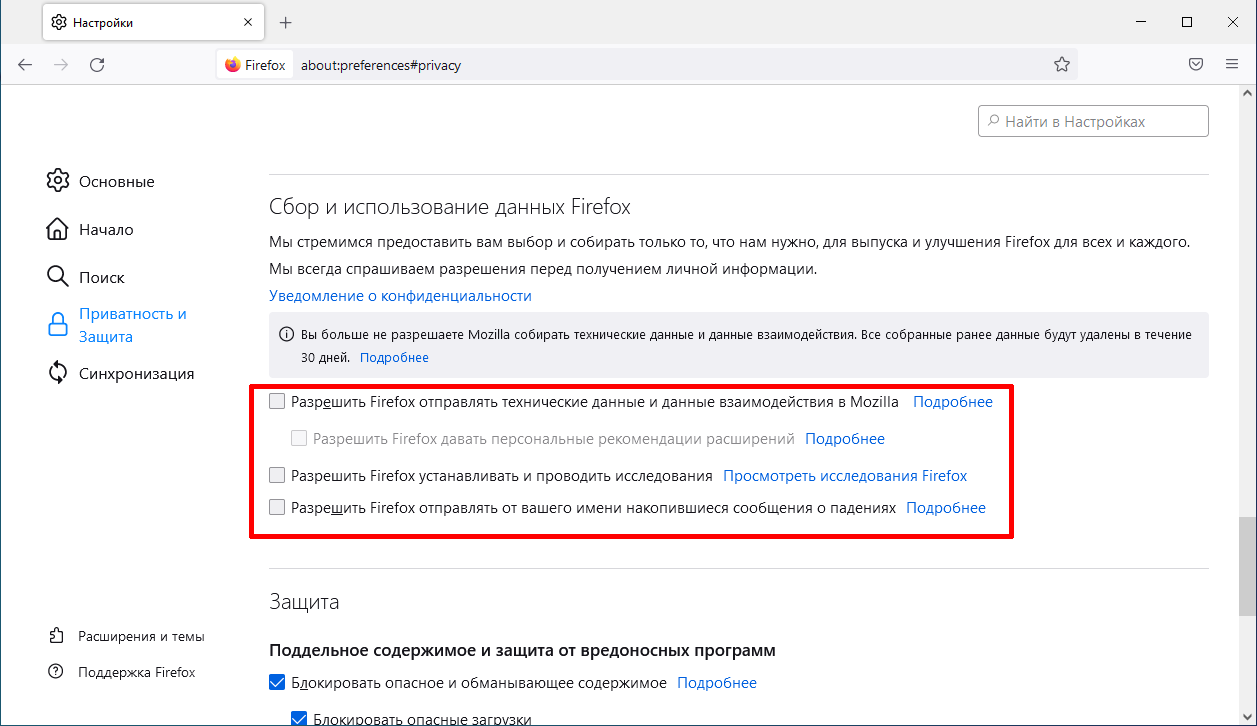Switch to Поиск settings section
The height and width of the screenshot is (726, 1257).
point(101,277)
